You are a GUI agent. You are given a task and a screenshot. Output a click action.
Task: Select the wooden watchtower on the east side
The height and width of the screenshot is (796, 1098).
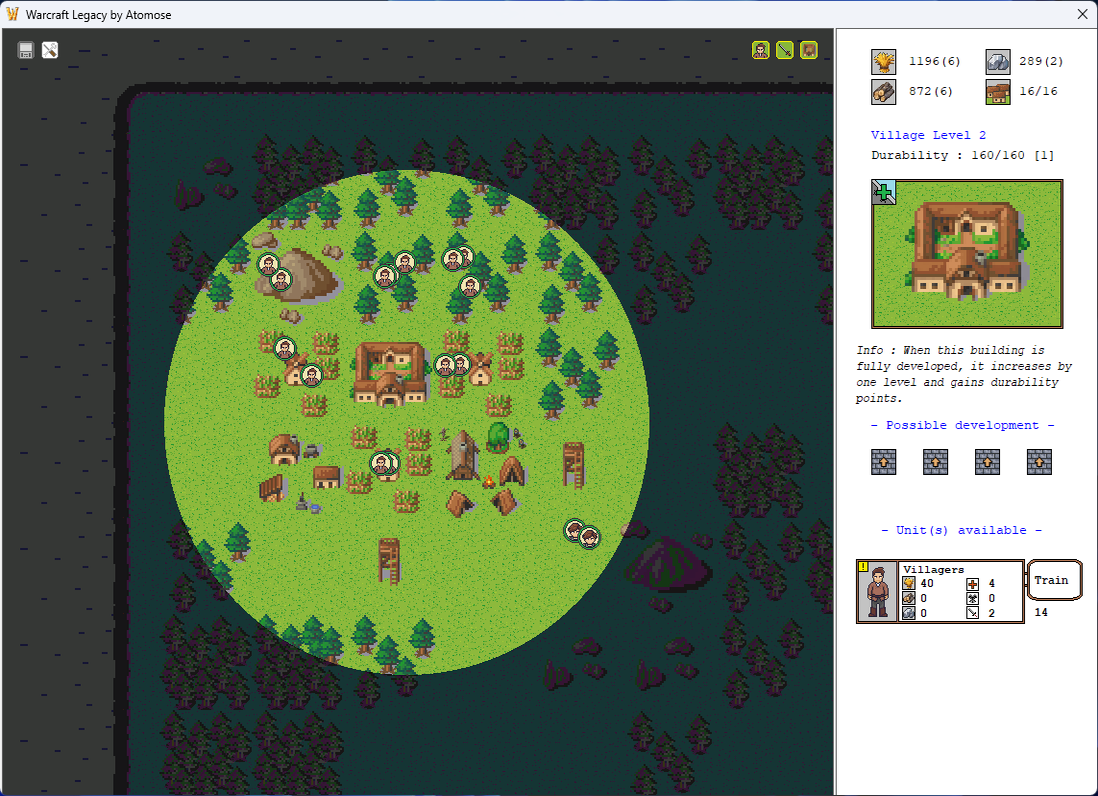point(574,464)
